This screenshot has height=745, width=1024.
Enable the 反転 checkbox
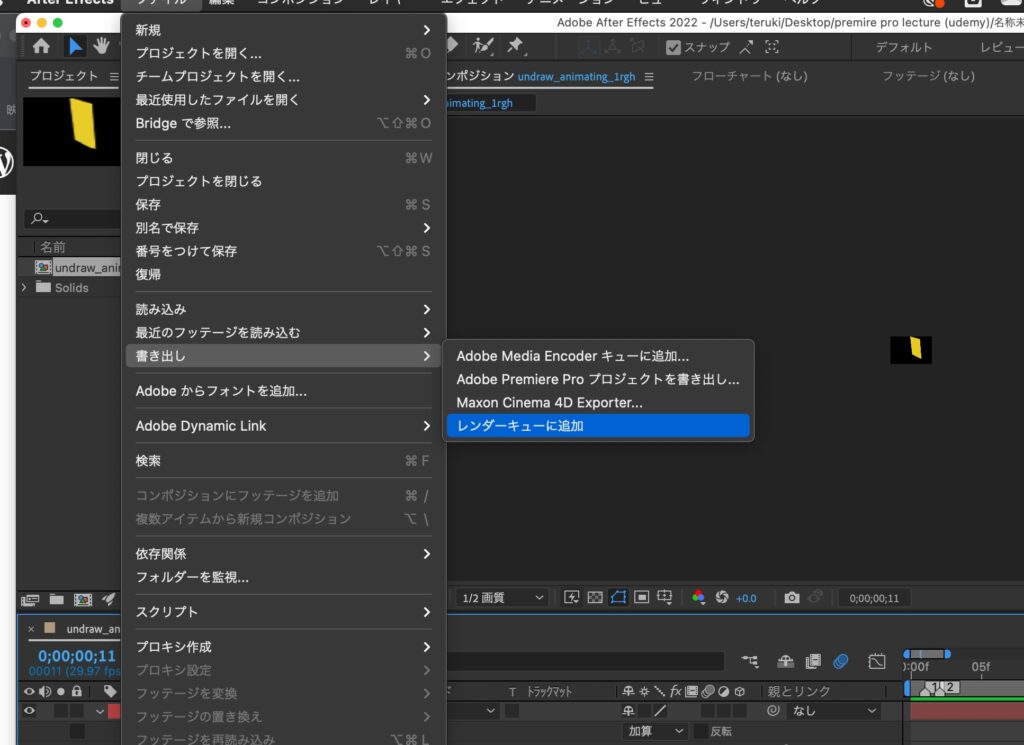click(x=700, y=731)
